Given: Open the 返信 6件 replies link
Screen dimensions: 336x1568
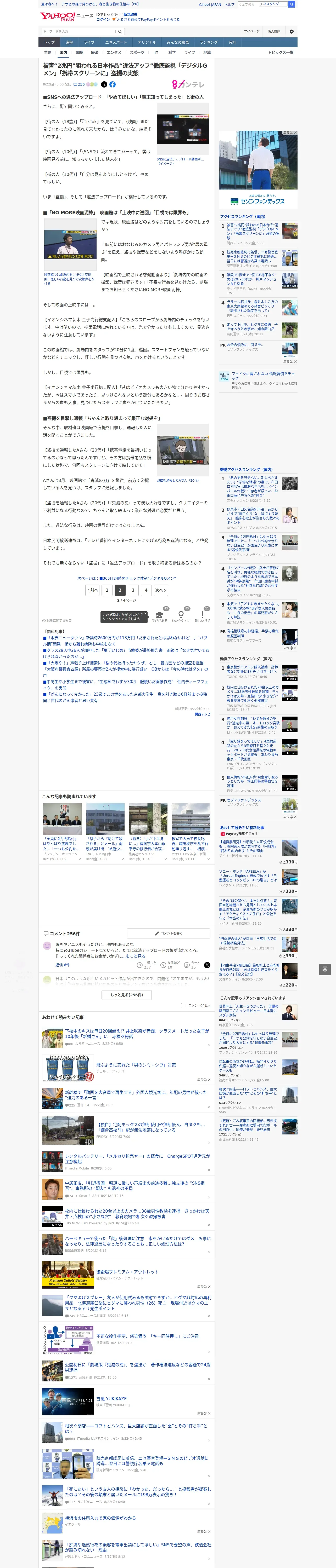Looking at the screenshot, I should (x=63, y=965).
